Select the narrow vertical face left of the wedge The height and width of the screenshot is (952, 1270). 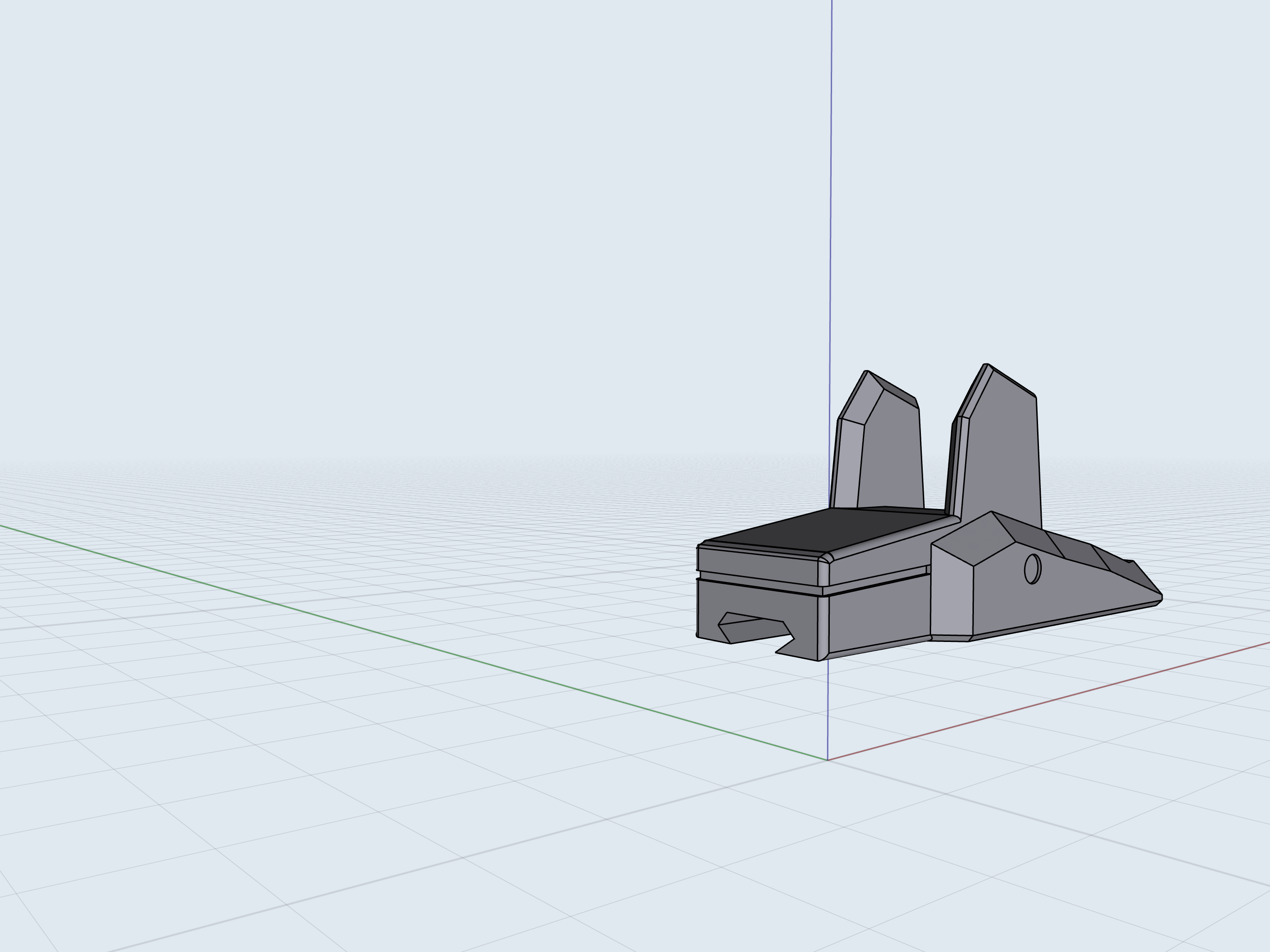(x=952, y=597)
